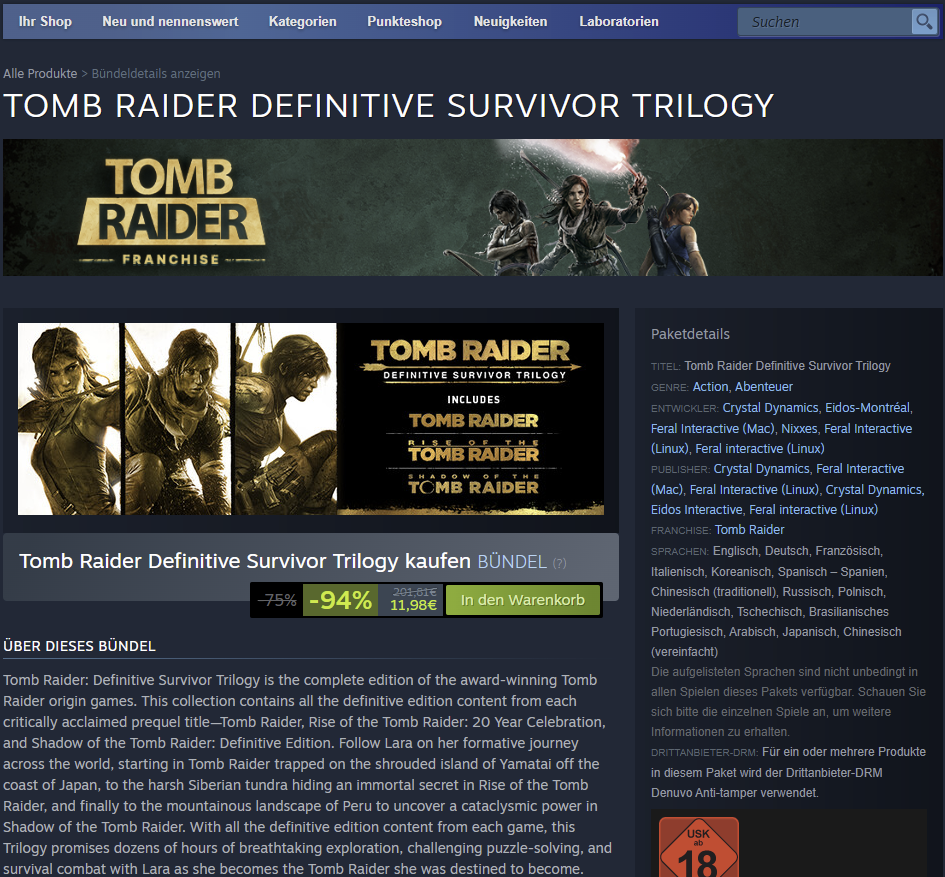Open the Ihr Shop menu
The height and width of the screenshot is (877, 945).
(45, 22)
